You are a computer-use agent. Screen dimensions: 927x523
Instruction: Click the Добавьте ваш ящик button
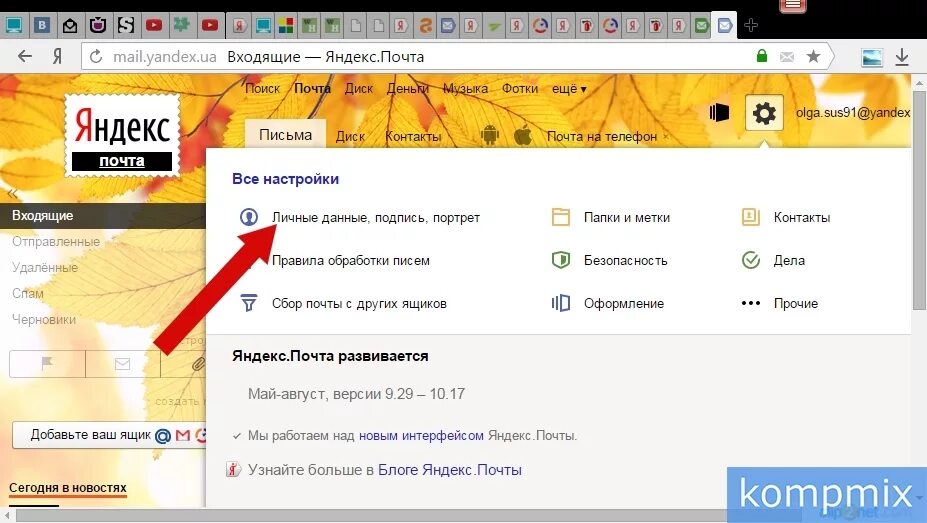(109, 435)
